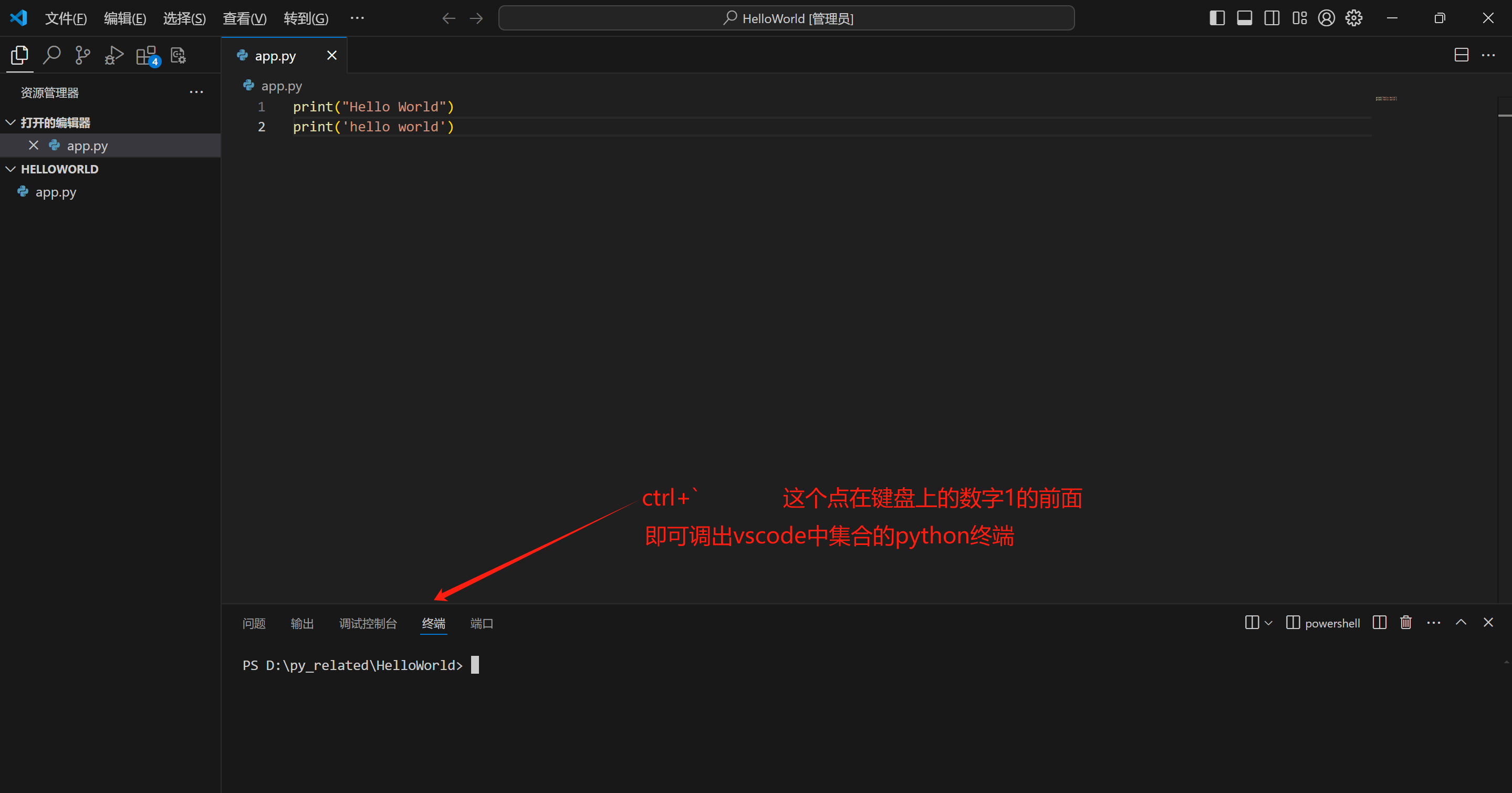Toggle the secondary sidebar visibility
1512x793 pixels.
pos(1272,18)
